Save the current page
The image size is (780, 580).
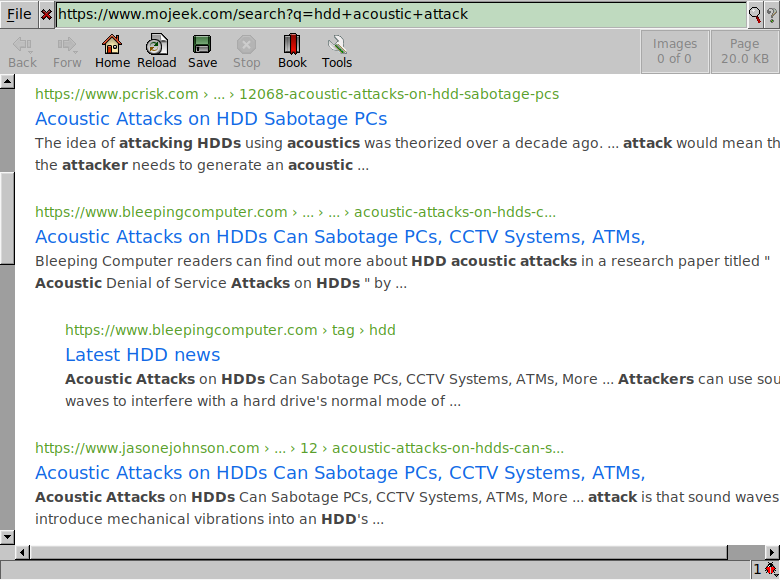click(x=202, y=52)
